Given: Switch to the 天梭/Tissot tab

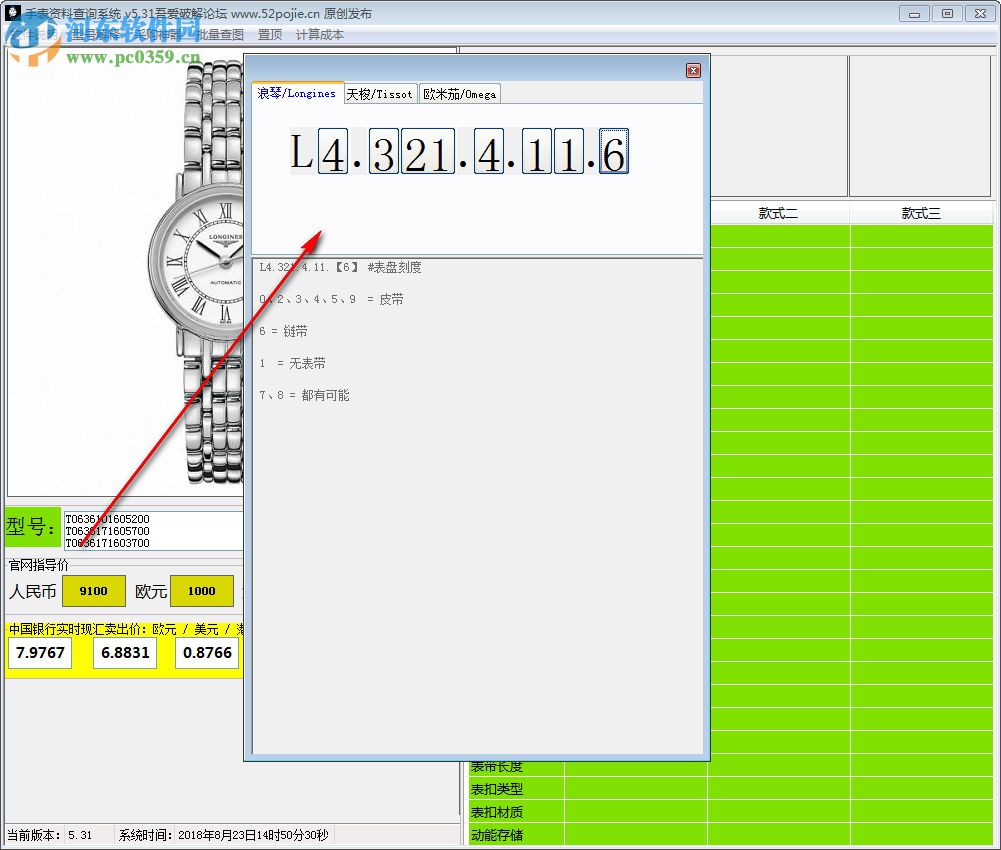Looking at the screenshot, I should click(379, 94).
